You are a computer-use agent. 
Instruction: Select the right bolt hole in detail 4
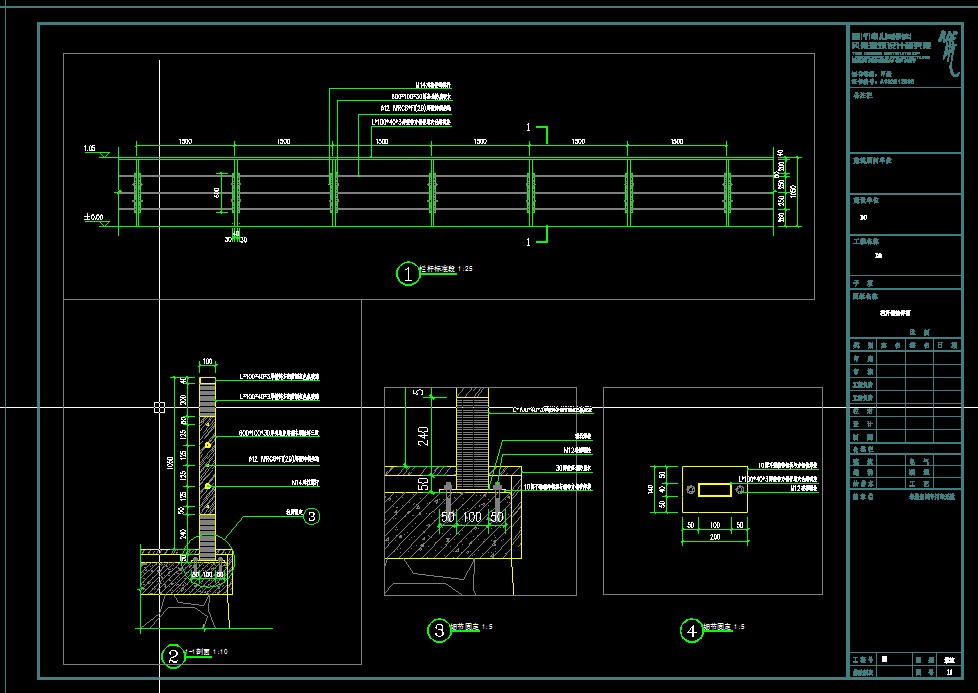pyautogui.click(x=740, y=490)
